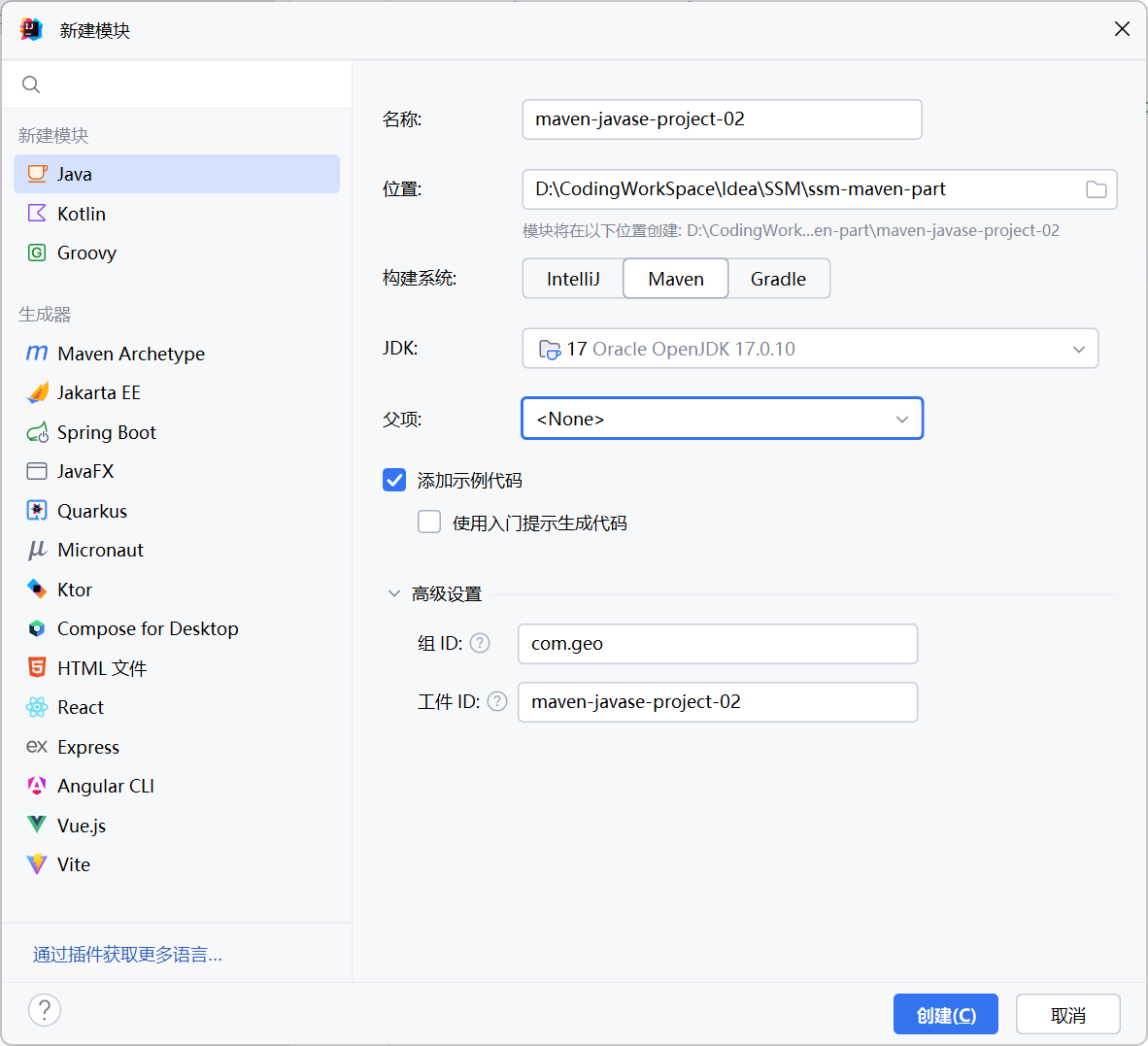The height and width of the screenshot is (1046, 1148).
Task: Click the Java cup icon in sidebar
Action: tap(37, 174)
